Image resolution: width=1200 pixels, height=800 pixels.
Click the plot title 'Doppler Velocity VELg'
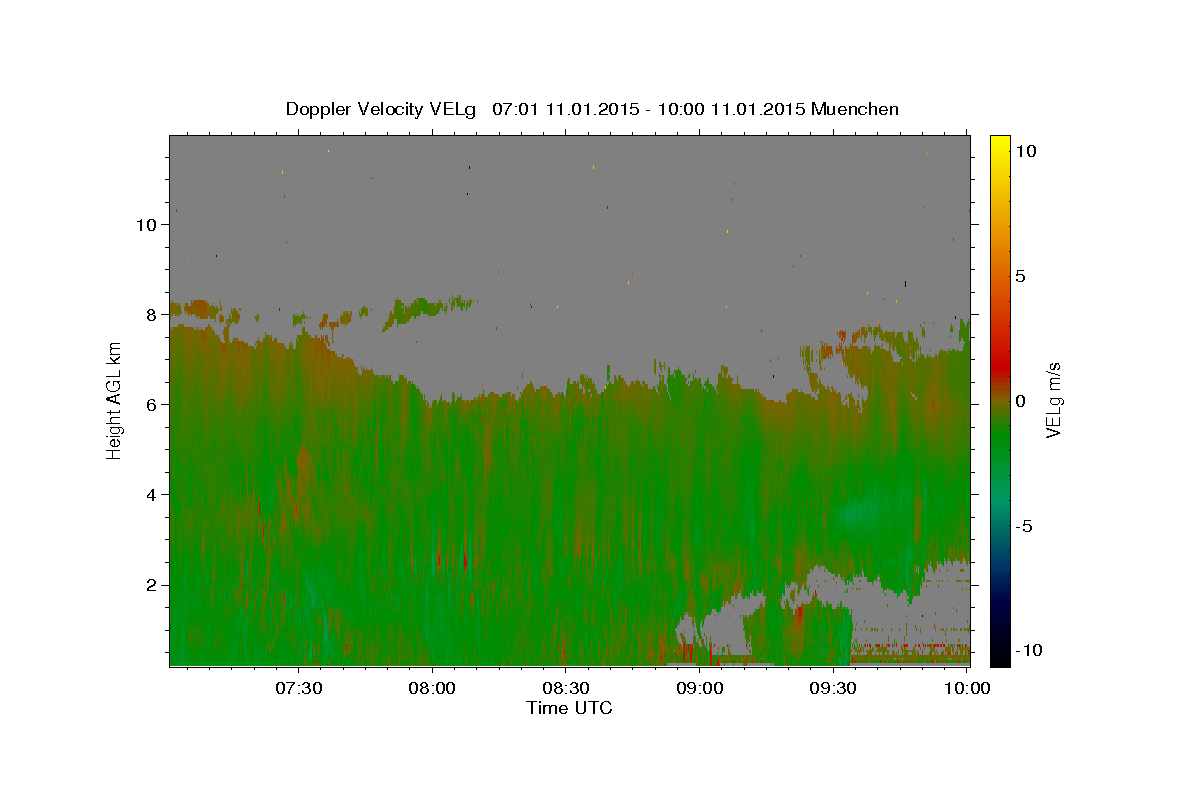pos(383,109)
